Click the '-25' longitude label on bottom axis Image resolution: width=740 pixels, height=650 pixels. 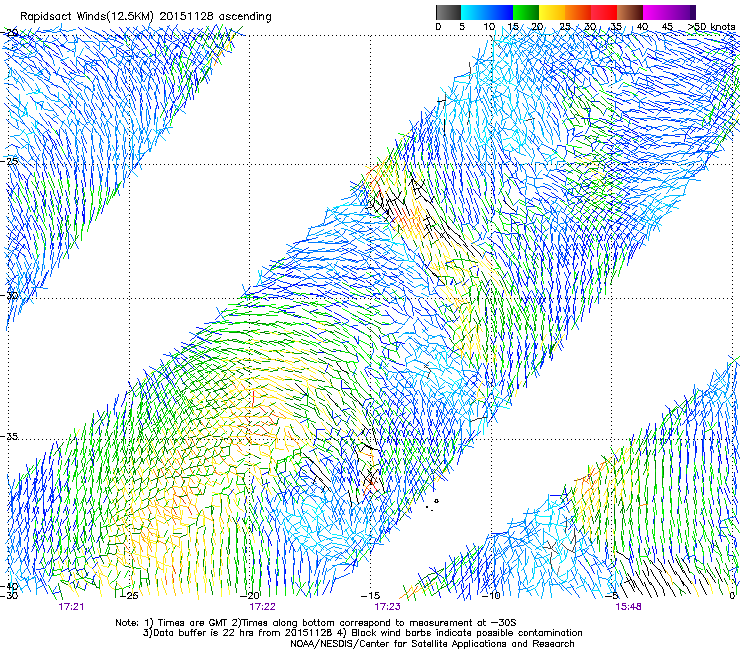tap(130, 596)
